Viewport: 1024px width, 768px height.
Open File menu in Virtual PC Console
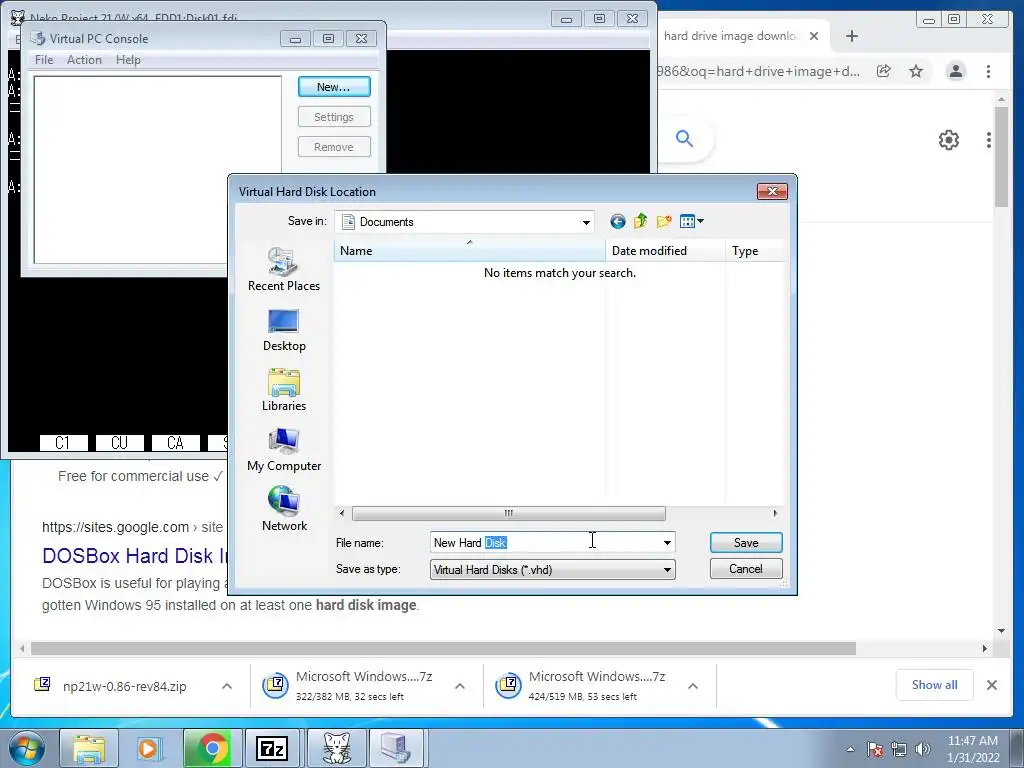(x=44, y=60)
